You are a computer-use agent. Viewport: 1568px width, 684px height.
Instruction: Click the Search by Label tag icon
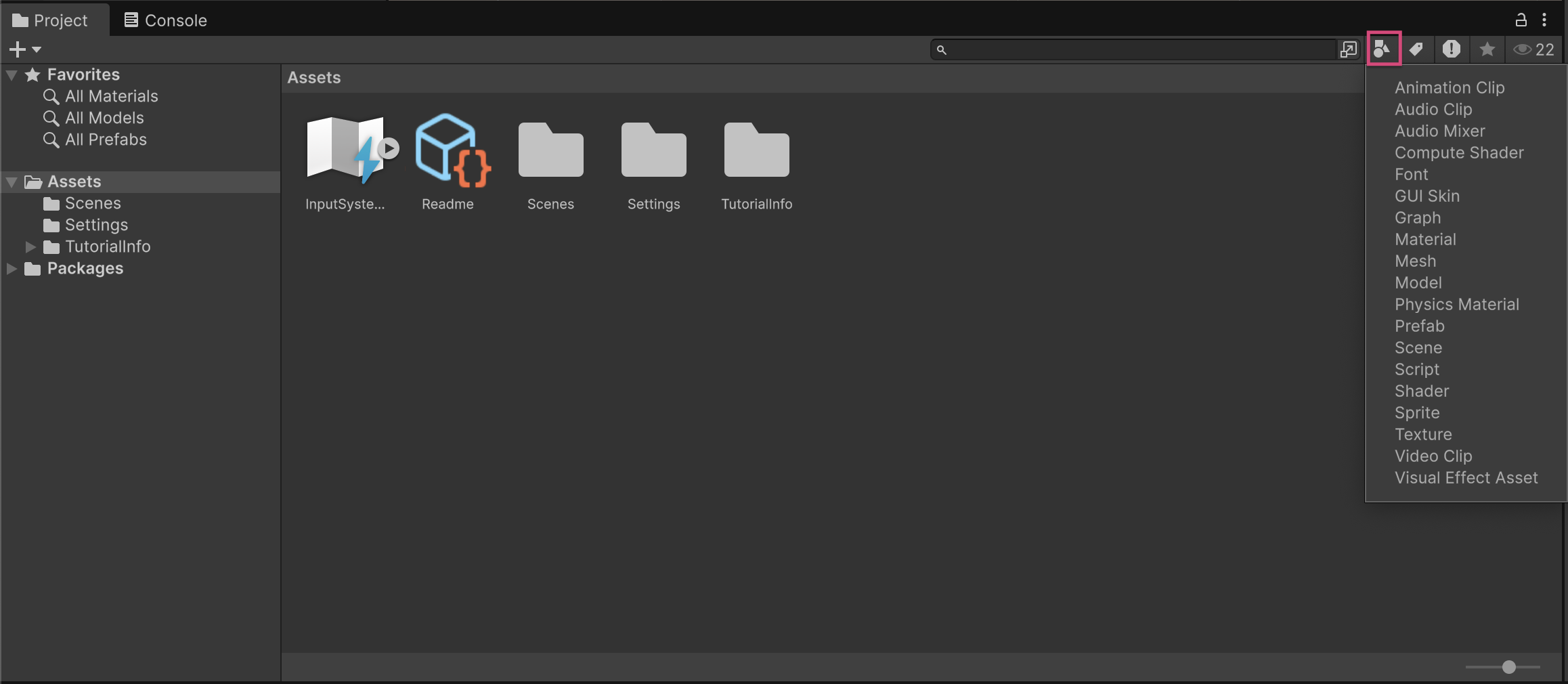pos(1416,49)
